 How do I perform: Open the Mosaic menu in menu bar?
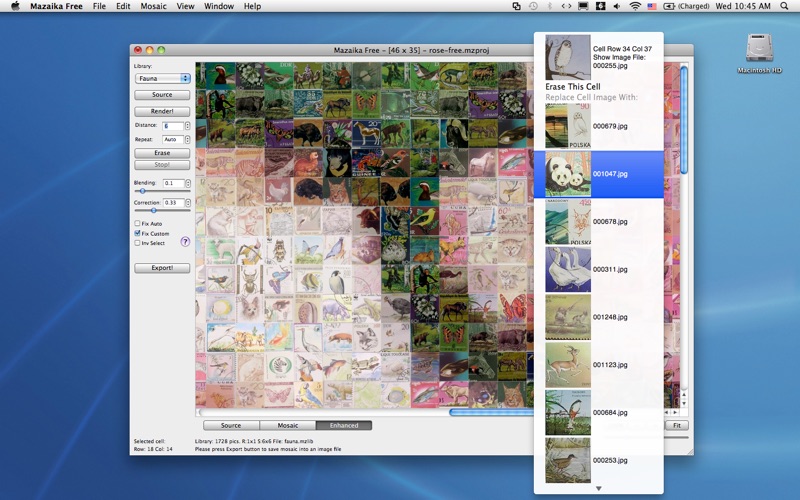pos(153,6)
